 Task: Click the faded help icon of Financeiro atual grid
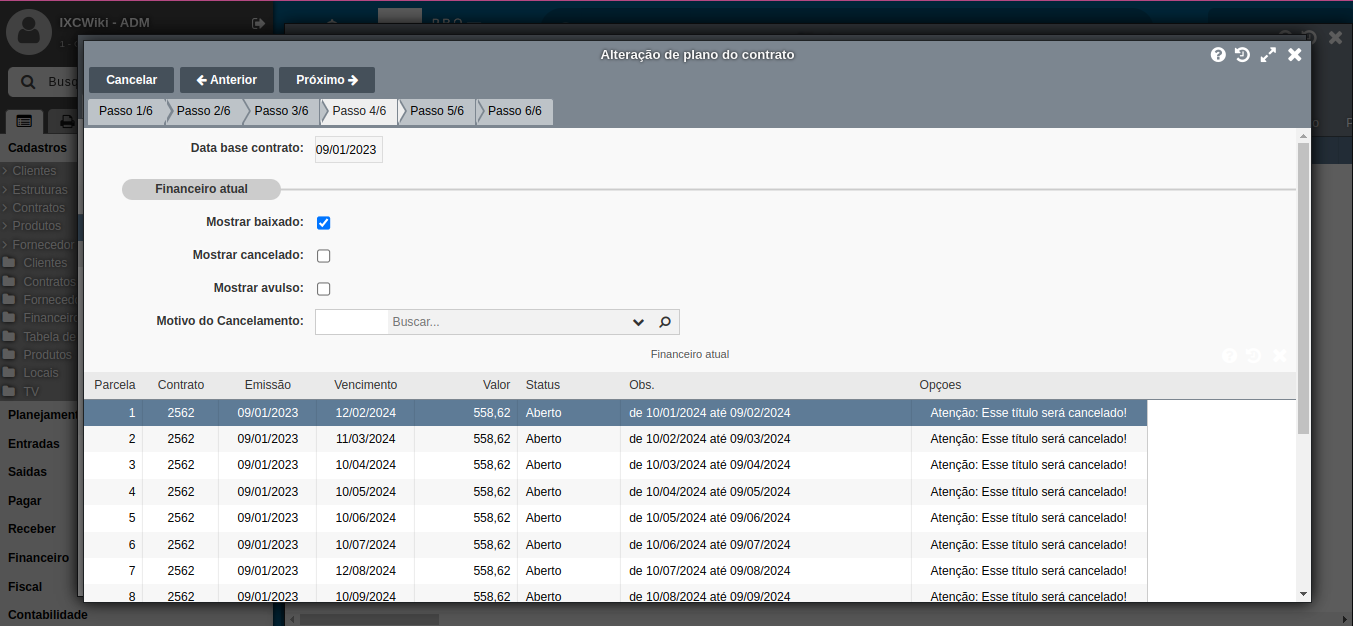(1229, 356)
